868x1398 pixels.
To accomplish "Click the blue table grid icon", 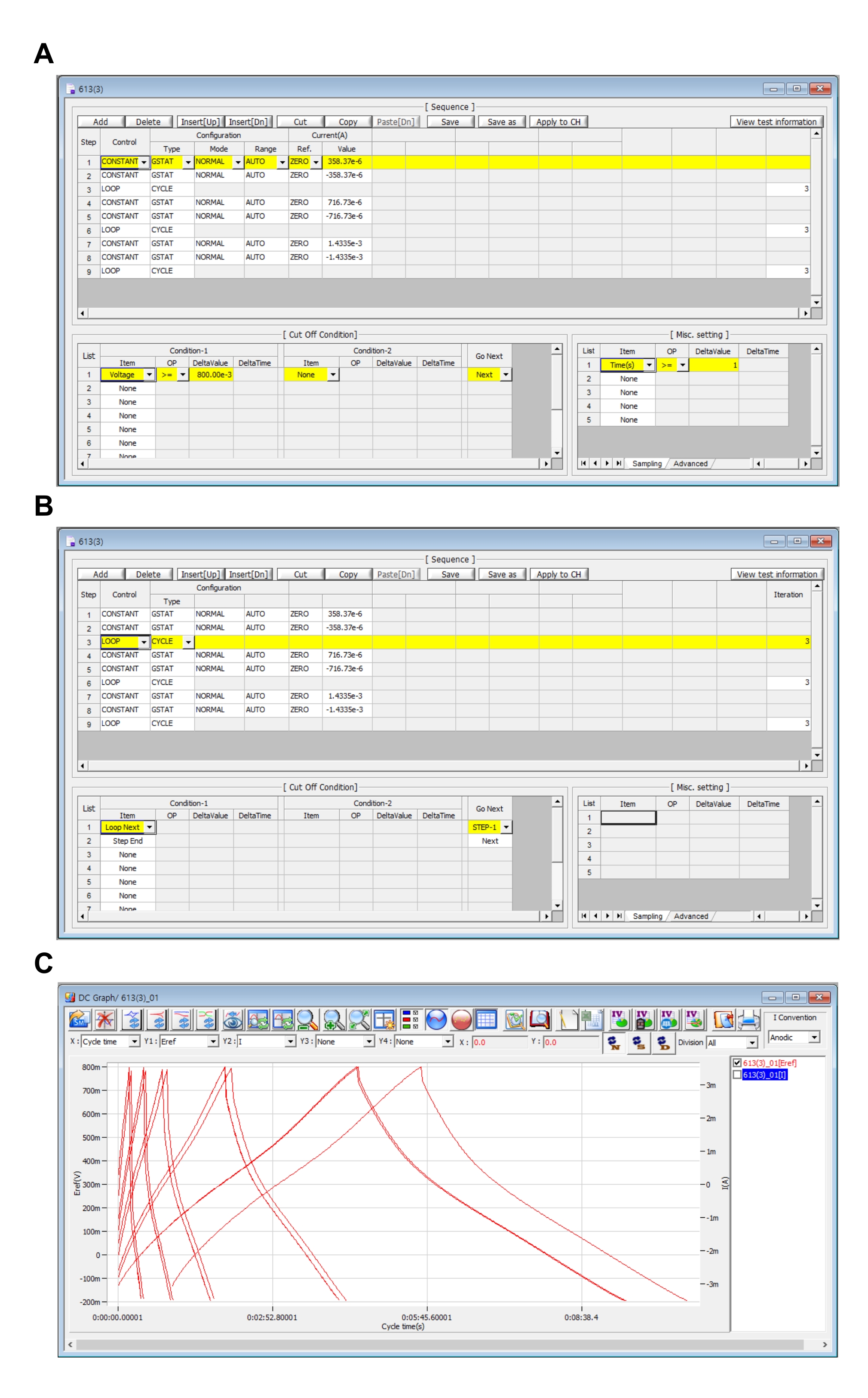I will point(486,1021).
